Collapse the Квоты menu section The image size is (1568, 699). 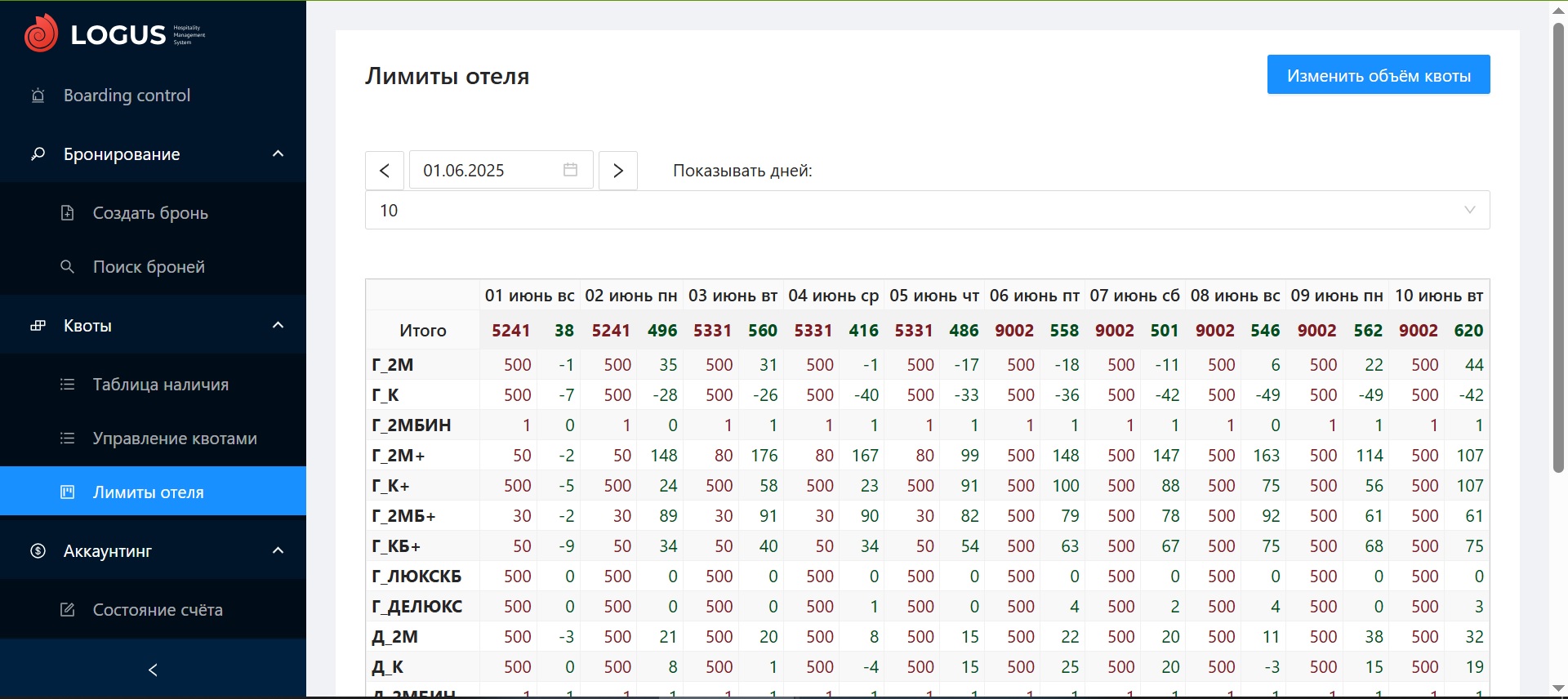(x=278, y=326)
